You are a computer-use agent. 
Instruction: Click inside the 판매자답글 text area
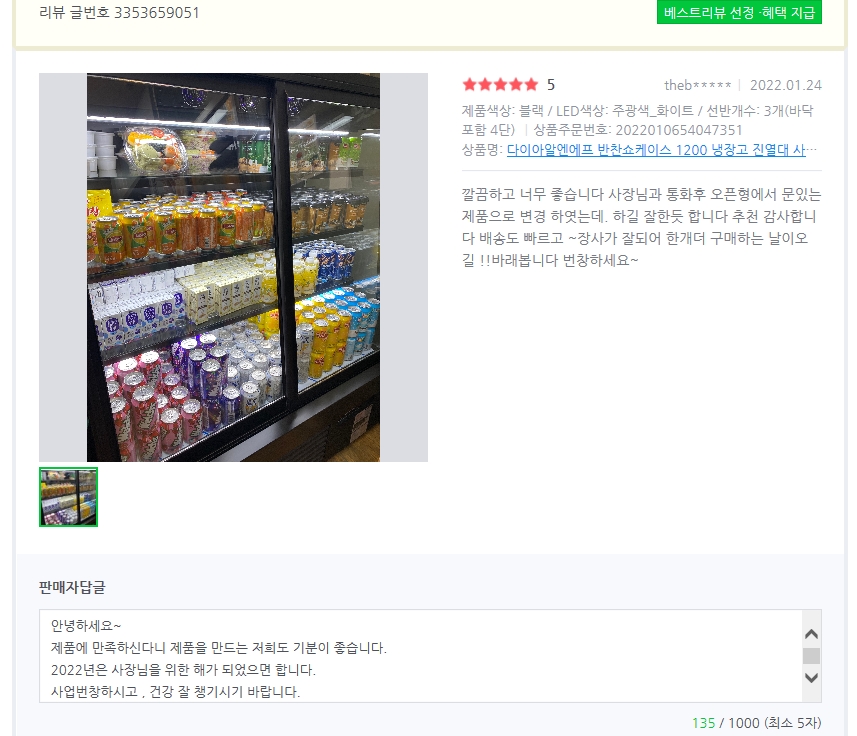tap(421, 656)
